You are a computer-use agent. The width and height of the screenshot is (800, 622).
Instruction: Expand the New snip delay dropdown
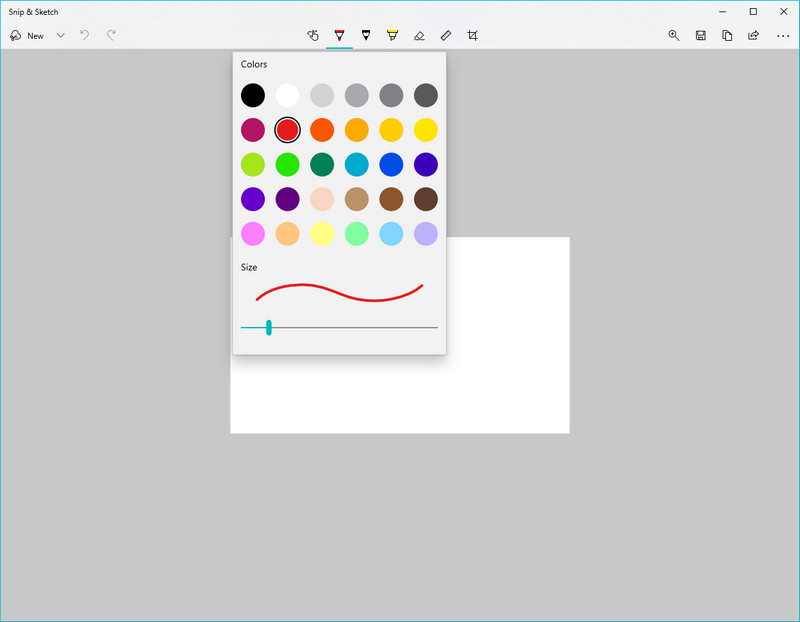[61, 35]
